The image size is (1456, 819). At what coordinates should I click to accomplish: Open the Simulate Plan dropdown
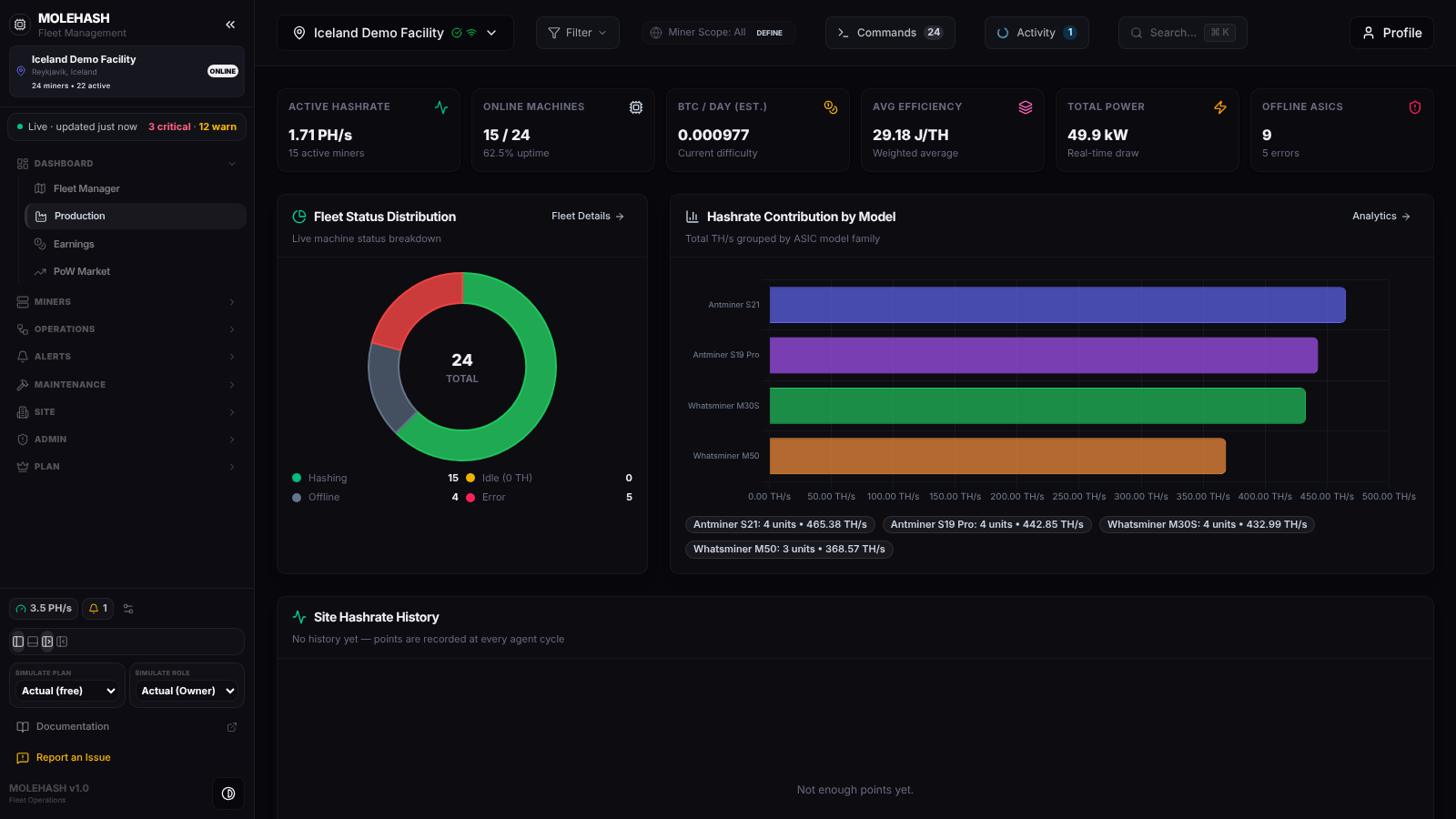point(68,692)
